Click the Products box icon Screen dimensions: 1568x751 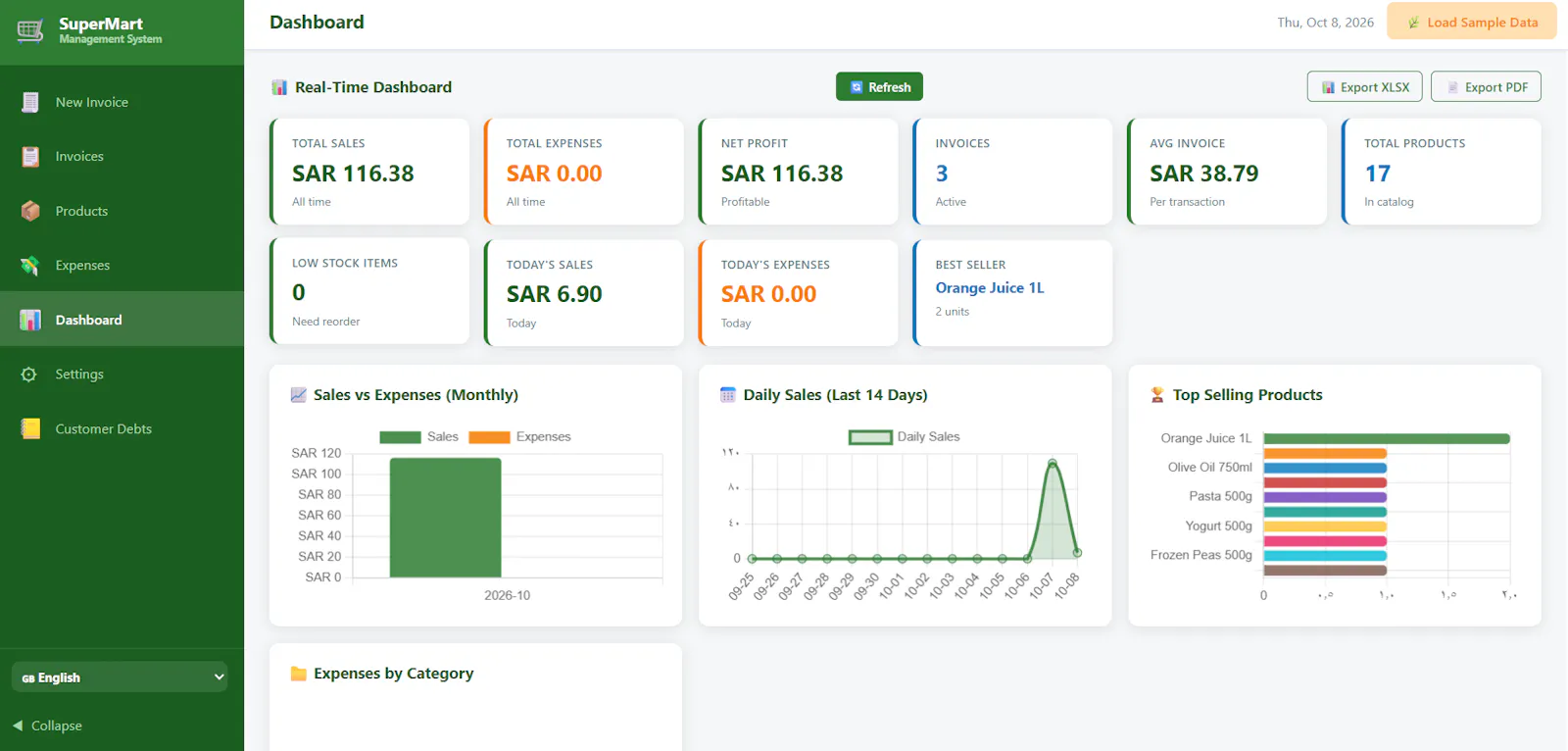click(x=30, y=211)
